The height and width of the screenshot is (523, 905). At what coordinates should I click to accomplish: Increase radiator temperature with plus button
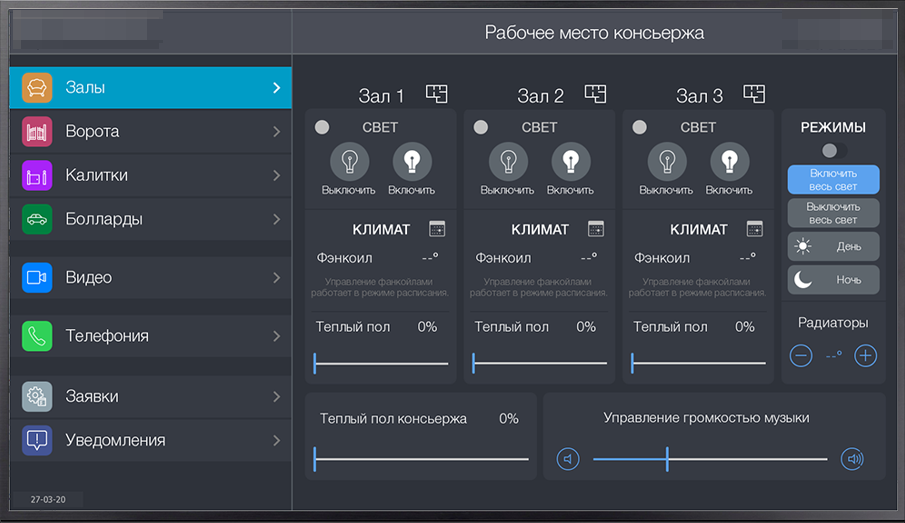[x=866, y=355]
